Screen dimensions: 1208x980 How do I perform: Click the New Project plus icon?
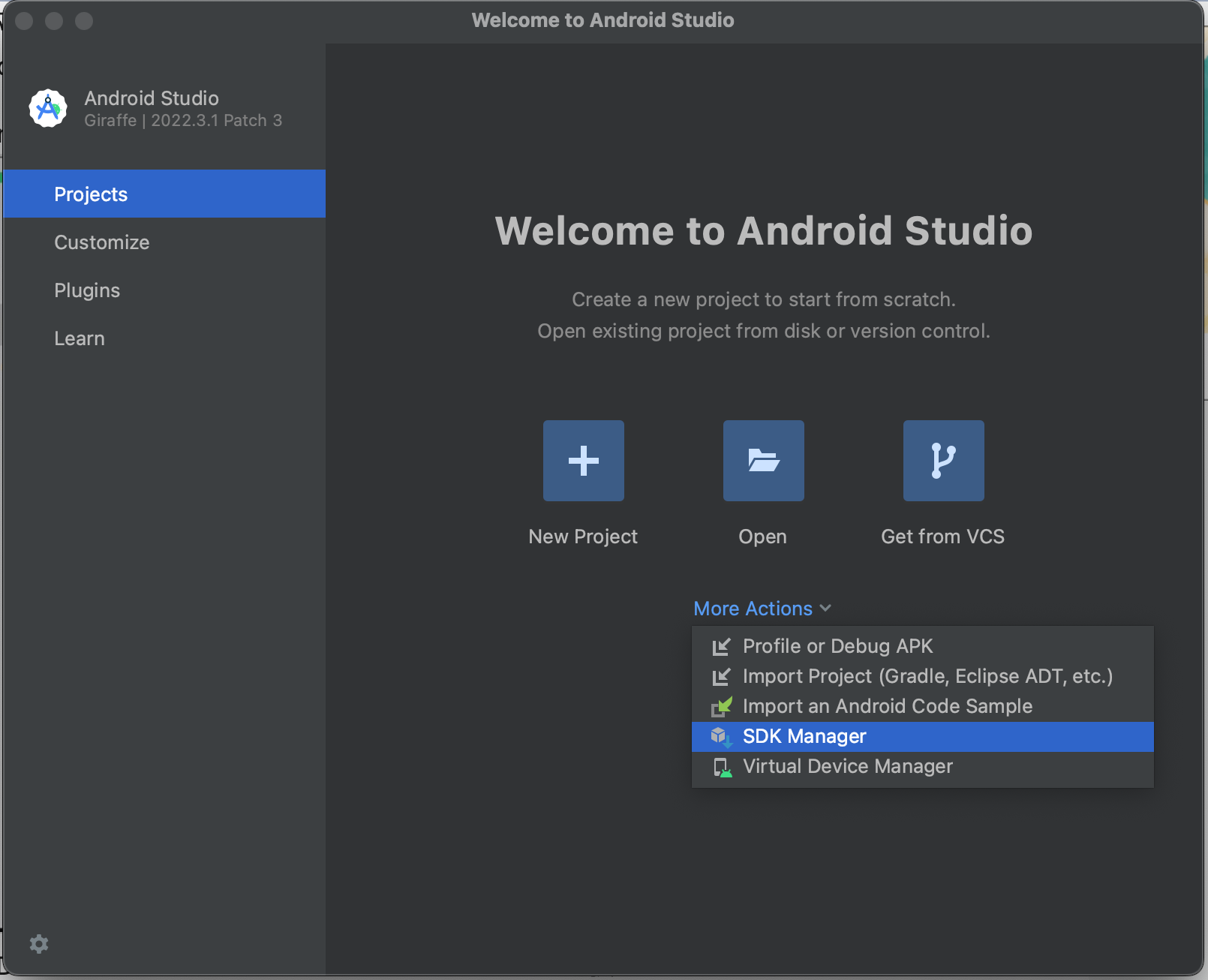[584, 461]
